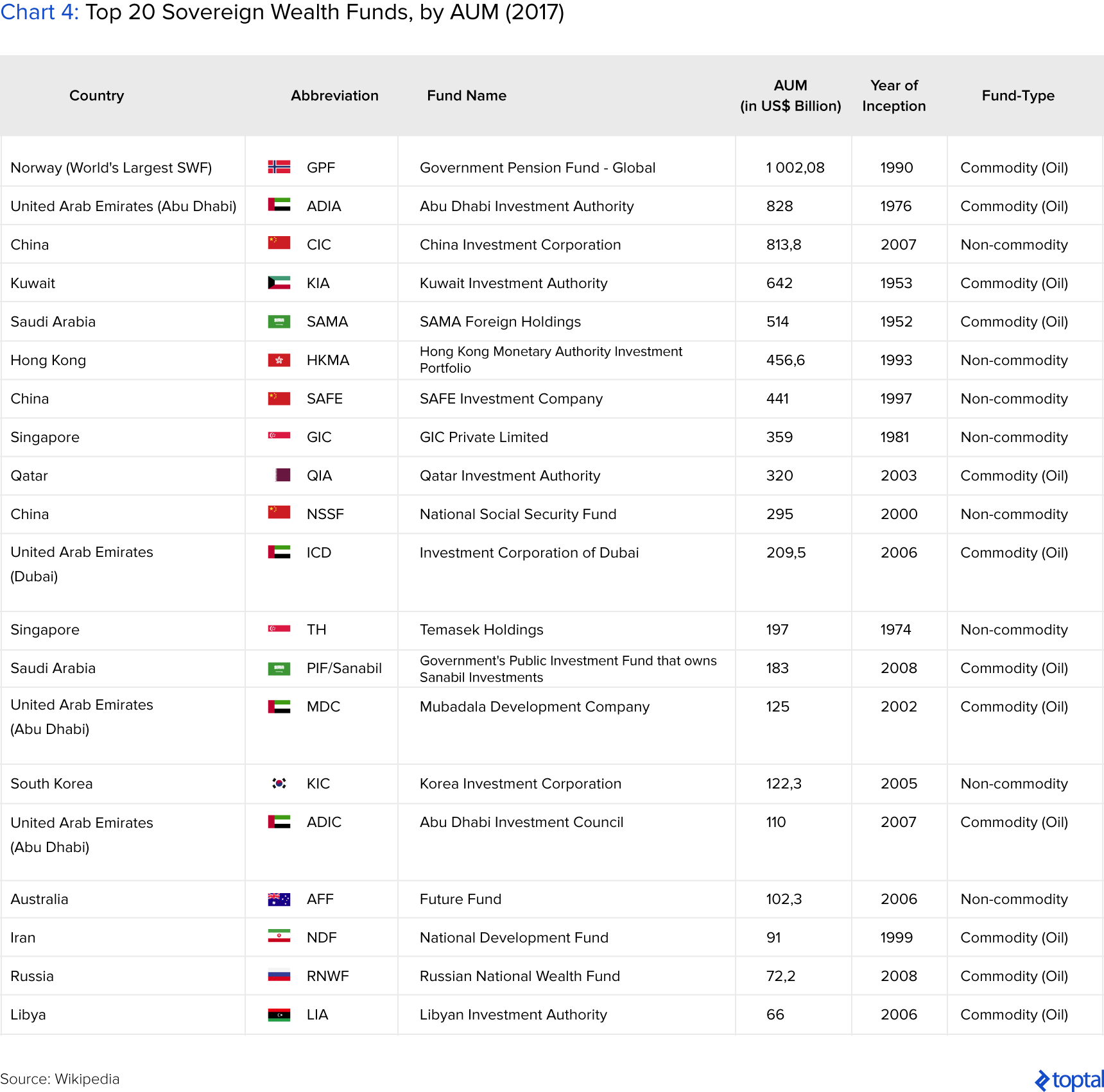Click the Country column header
1104x1092 pixels.
pos(96,96)
